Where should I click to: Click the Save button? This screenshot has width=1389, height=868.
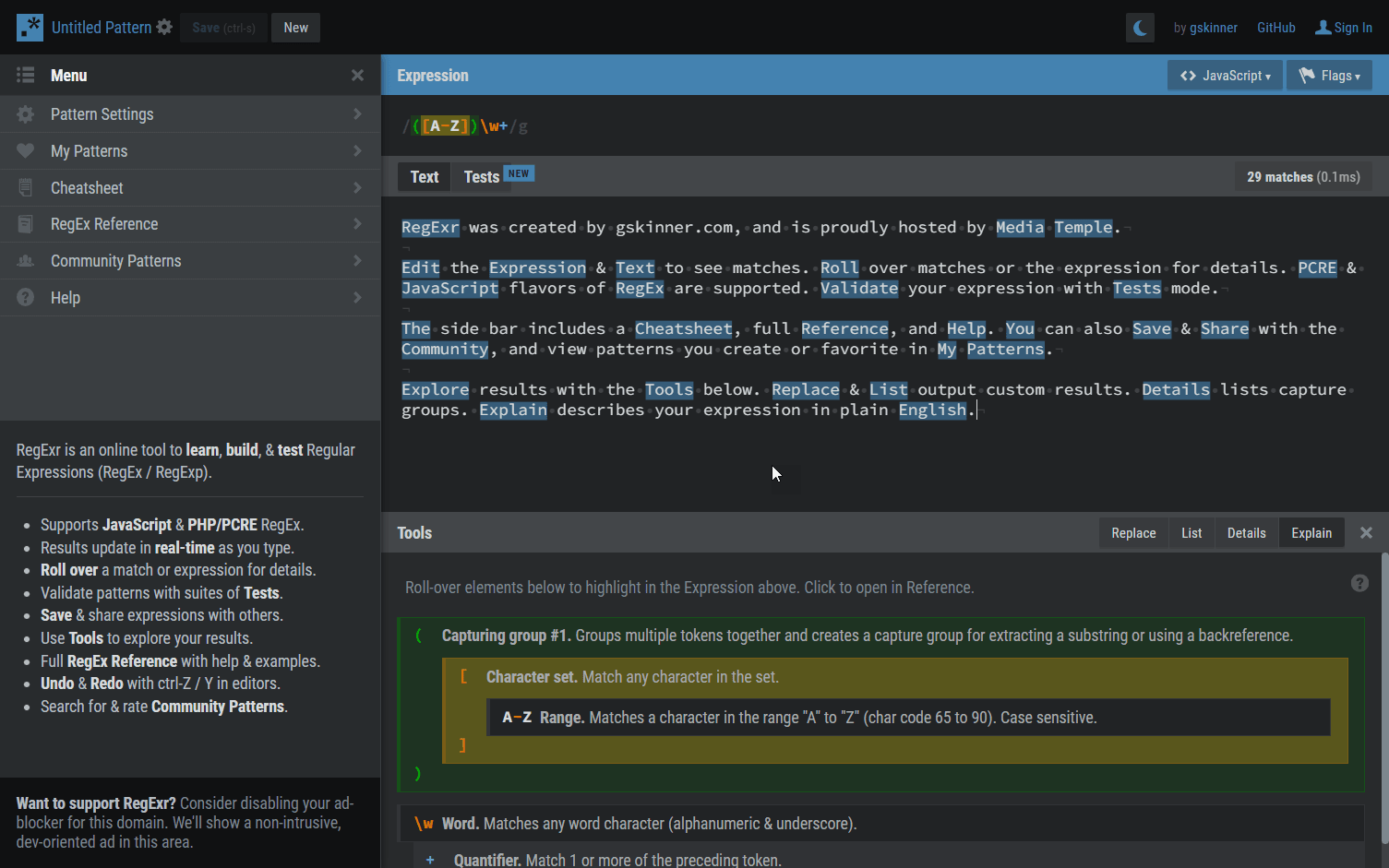point(224,28)
